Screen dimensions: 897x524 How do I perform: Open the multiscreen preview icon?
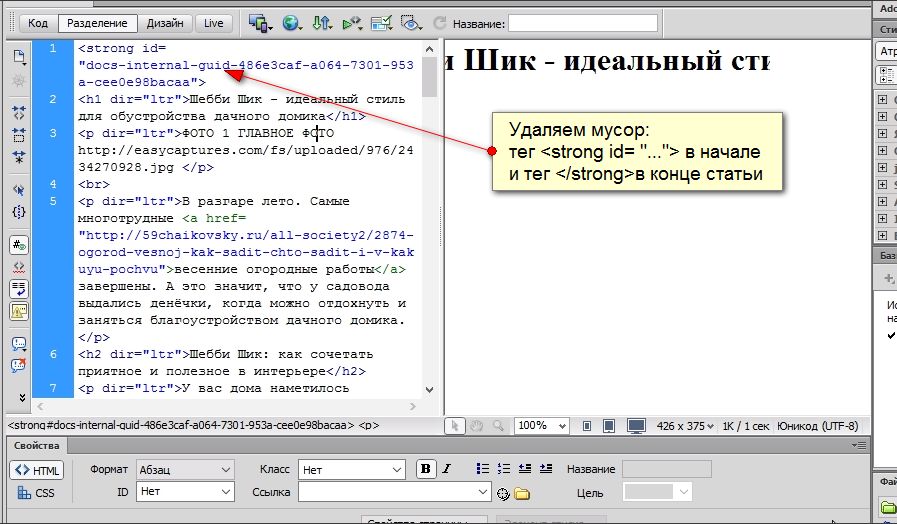point(260,23)
